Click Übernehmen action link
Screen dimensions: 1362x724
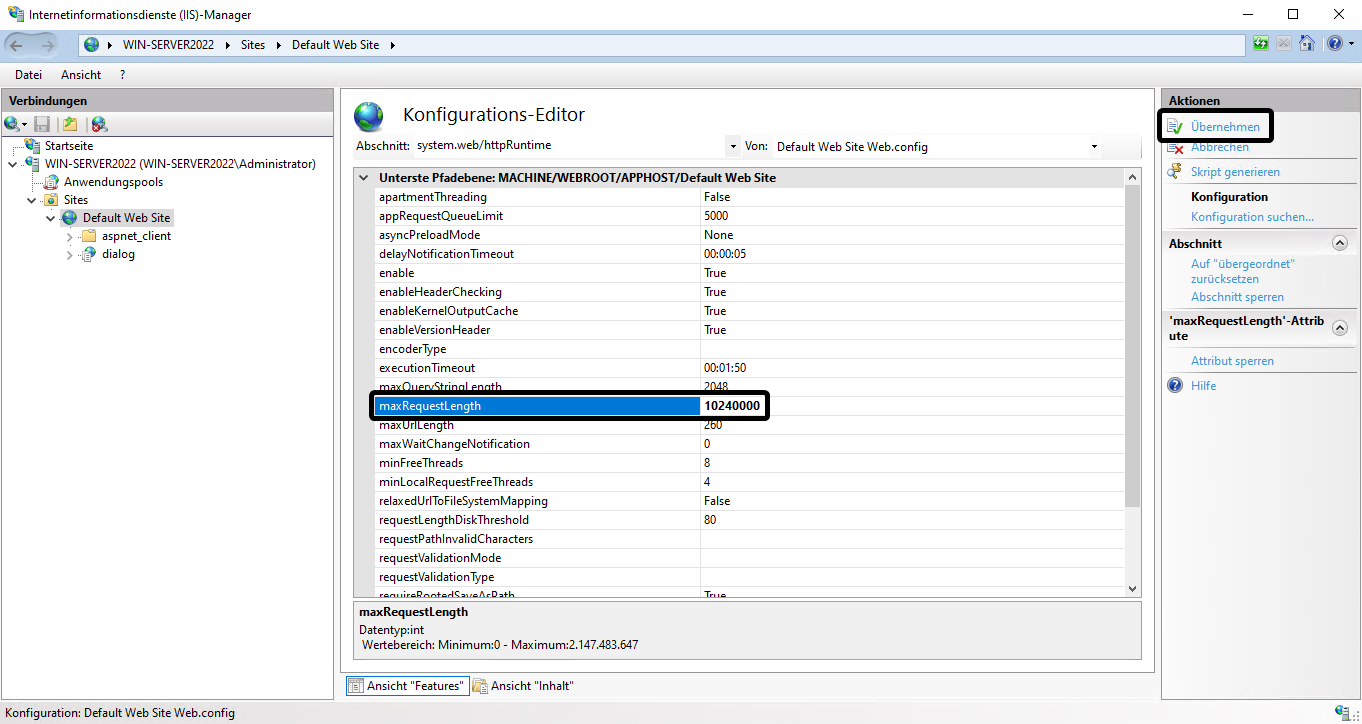pyautogui.click(x=1225, y=127)
